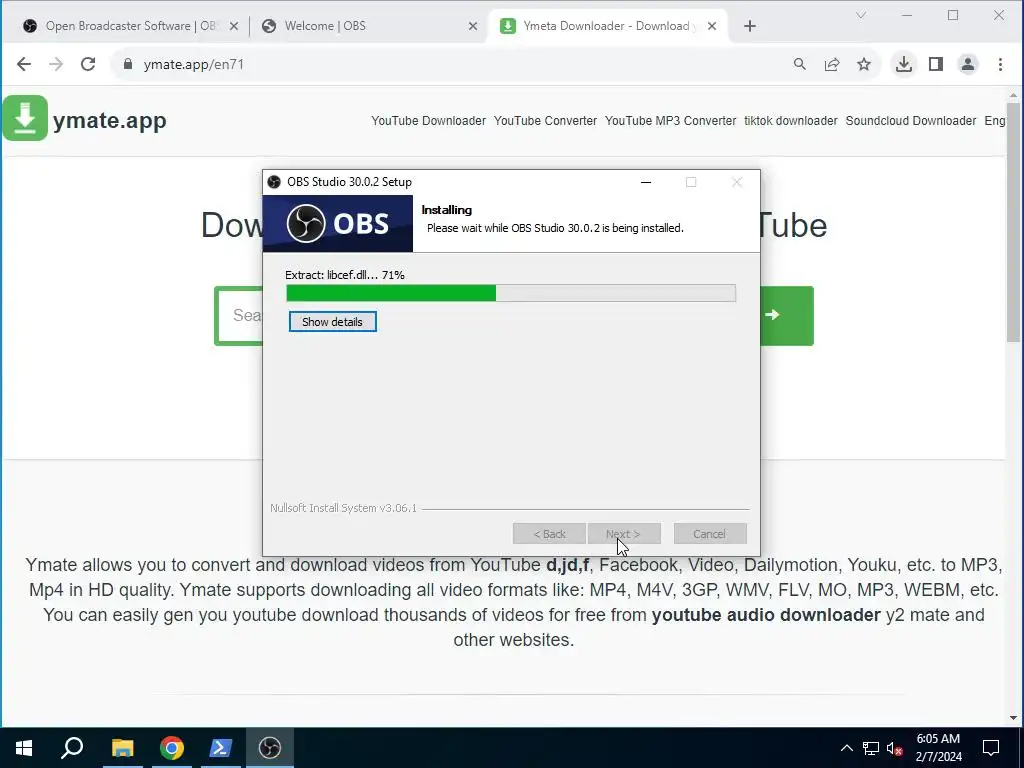The image size is (1024, 768).
Task: Show hidden system tray icons
Action: (x=846, y=748)
